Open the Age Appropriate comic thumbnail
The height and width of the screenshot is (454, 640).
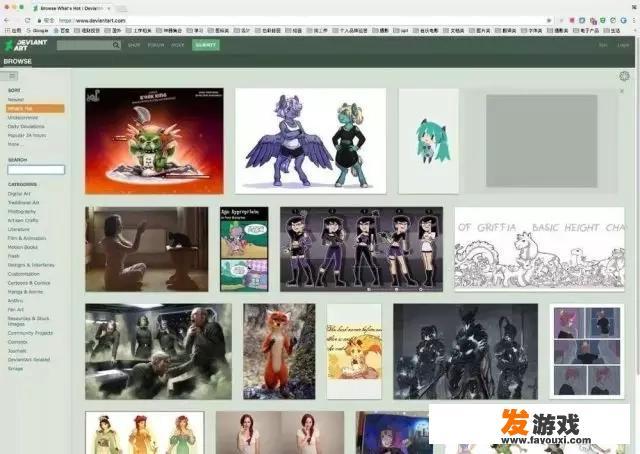244,249
